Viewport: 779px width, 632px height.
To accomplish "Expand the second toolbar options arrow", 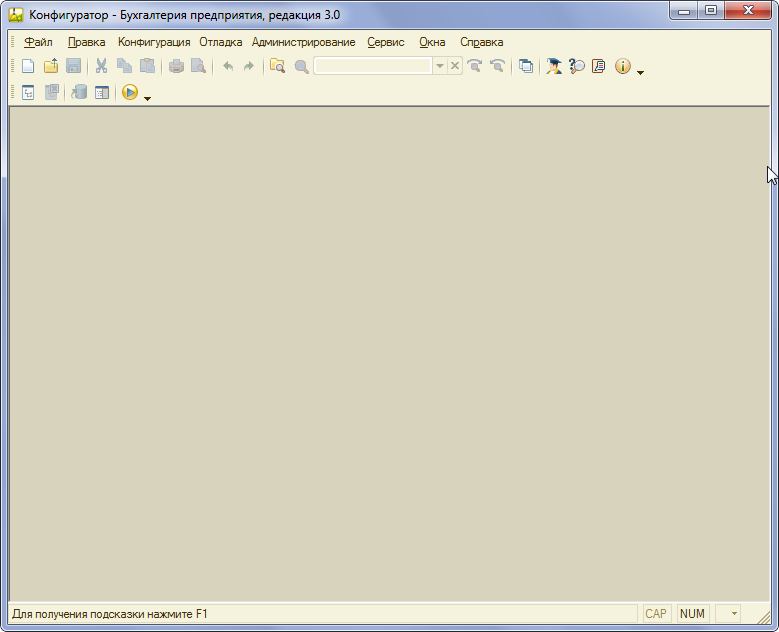I will 147,99.
